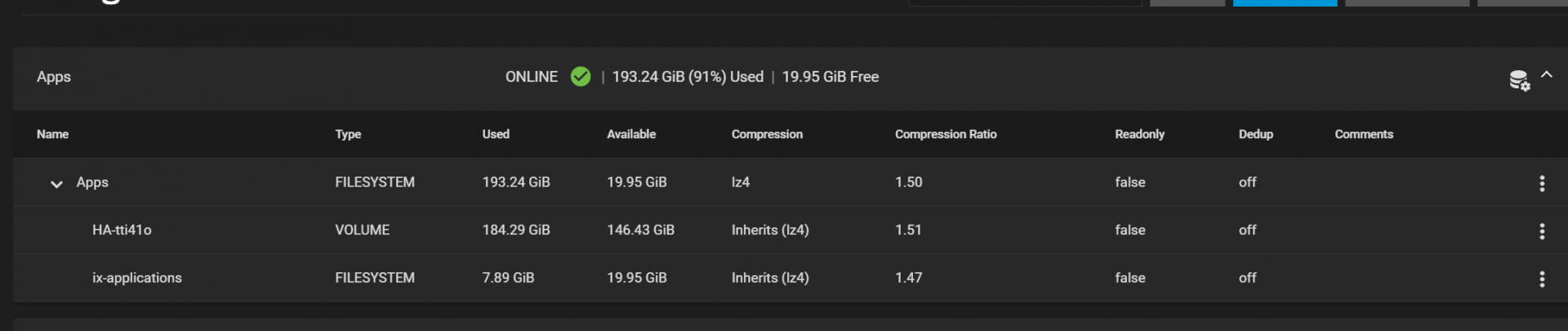The height and width of the screenshot is (331, 1568).
Task: Click the Name column header
Action: click(x=52, y=134)
